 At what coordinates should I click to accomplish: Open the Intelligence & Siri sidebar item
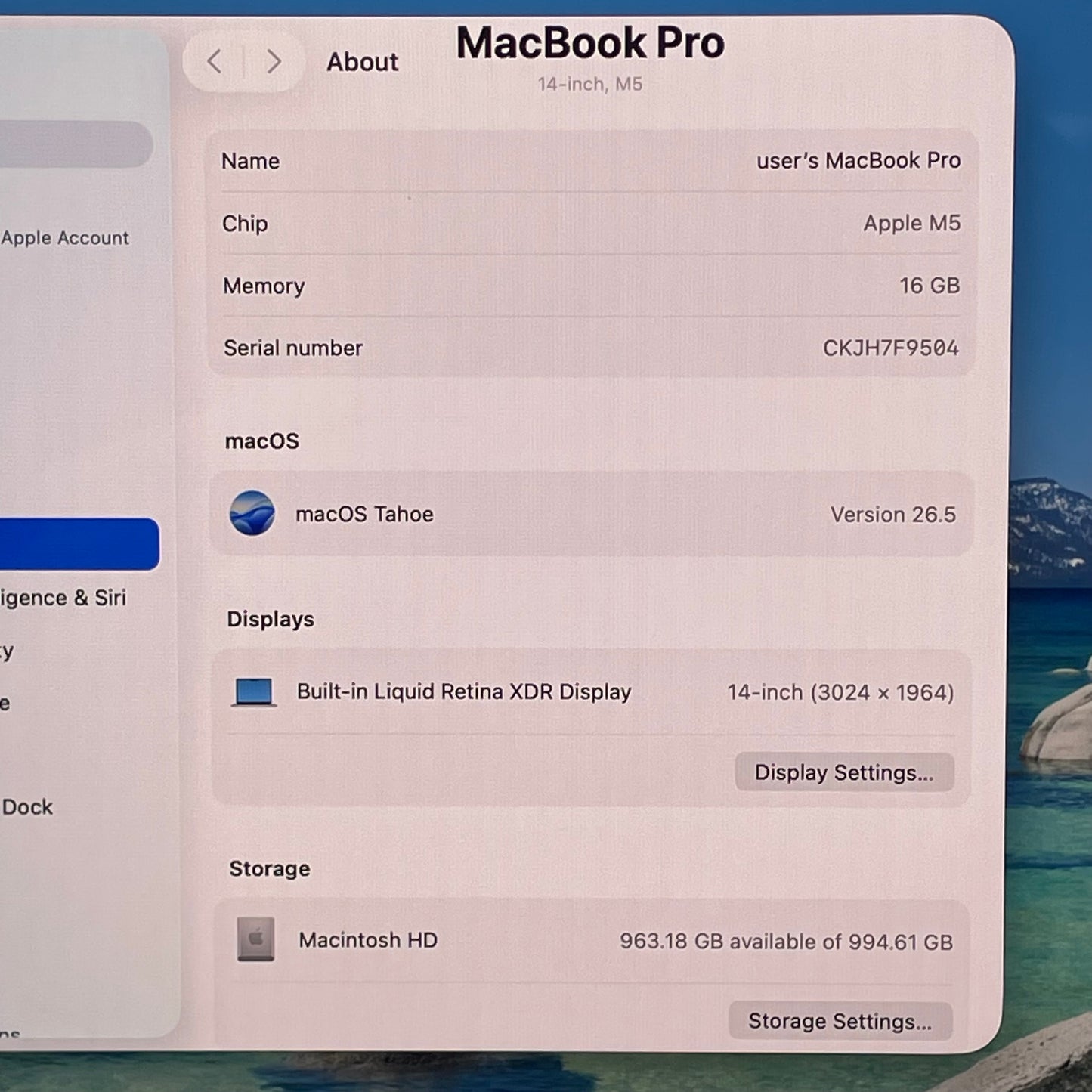point(63,598)
